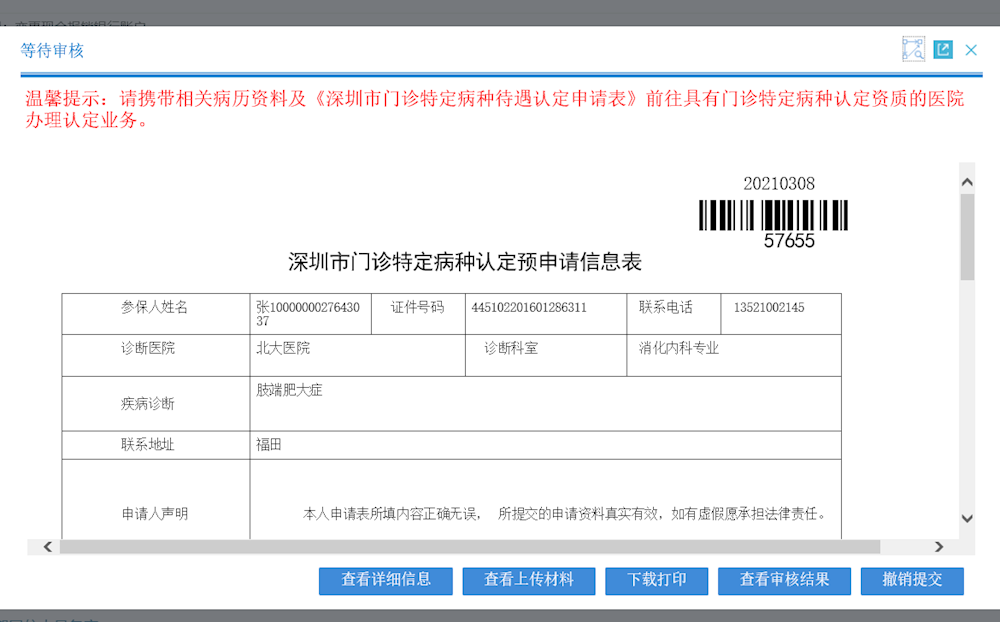Click 查看详细信息 button
This screenshot has height=622, width=1000.
point(386,580)
